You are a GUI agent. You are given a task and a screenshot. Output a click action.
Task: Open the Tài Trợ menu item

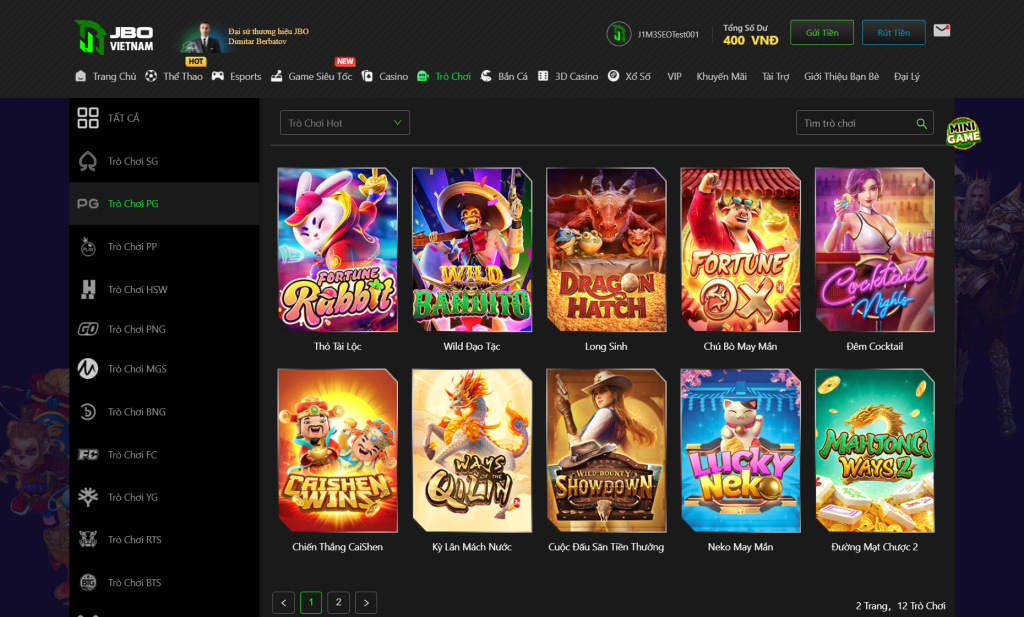776,76
